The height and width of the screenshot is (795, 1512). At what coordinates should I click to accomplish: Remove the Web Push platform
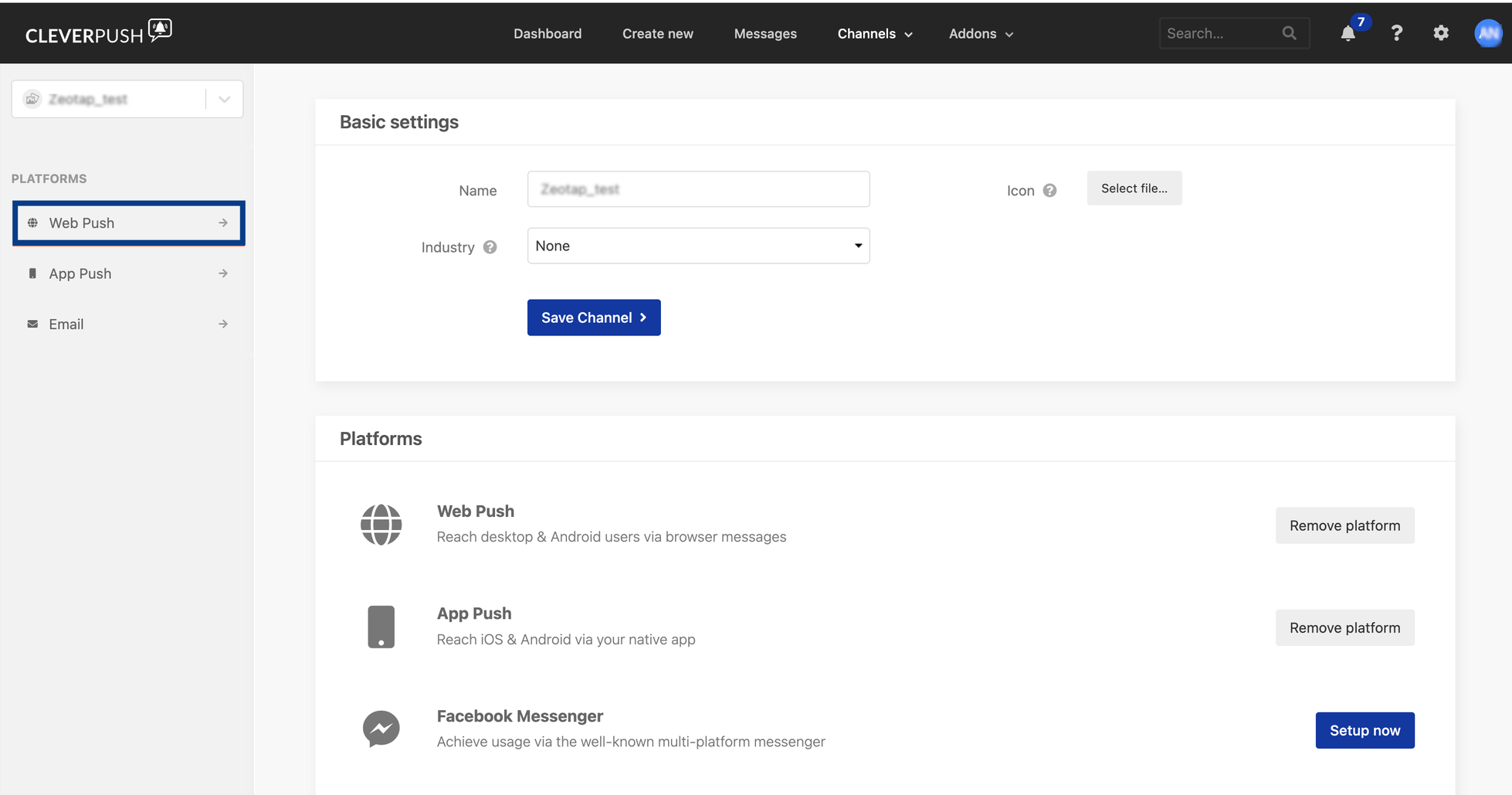pyautogui.click(x=1344, y=525)
